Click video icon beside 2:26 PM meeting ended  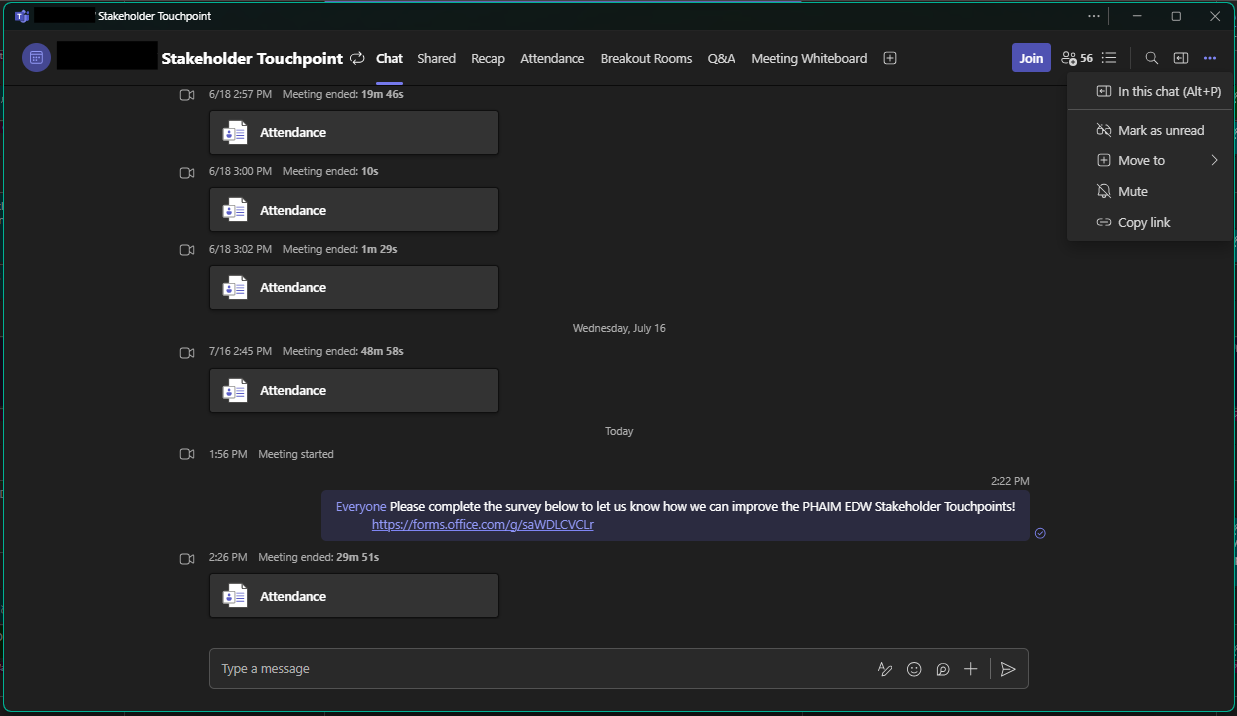tap(186, 558)
